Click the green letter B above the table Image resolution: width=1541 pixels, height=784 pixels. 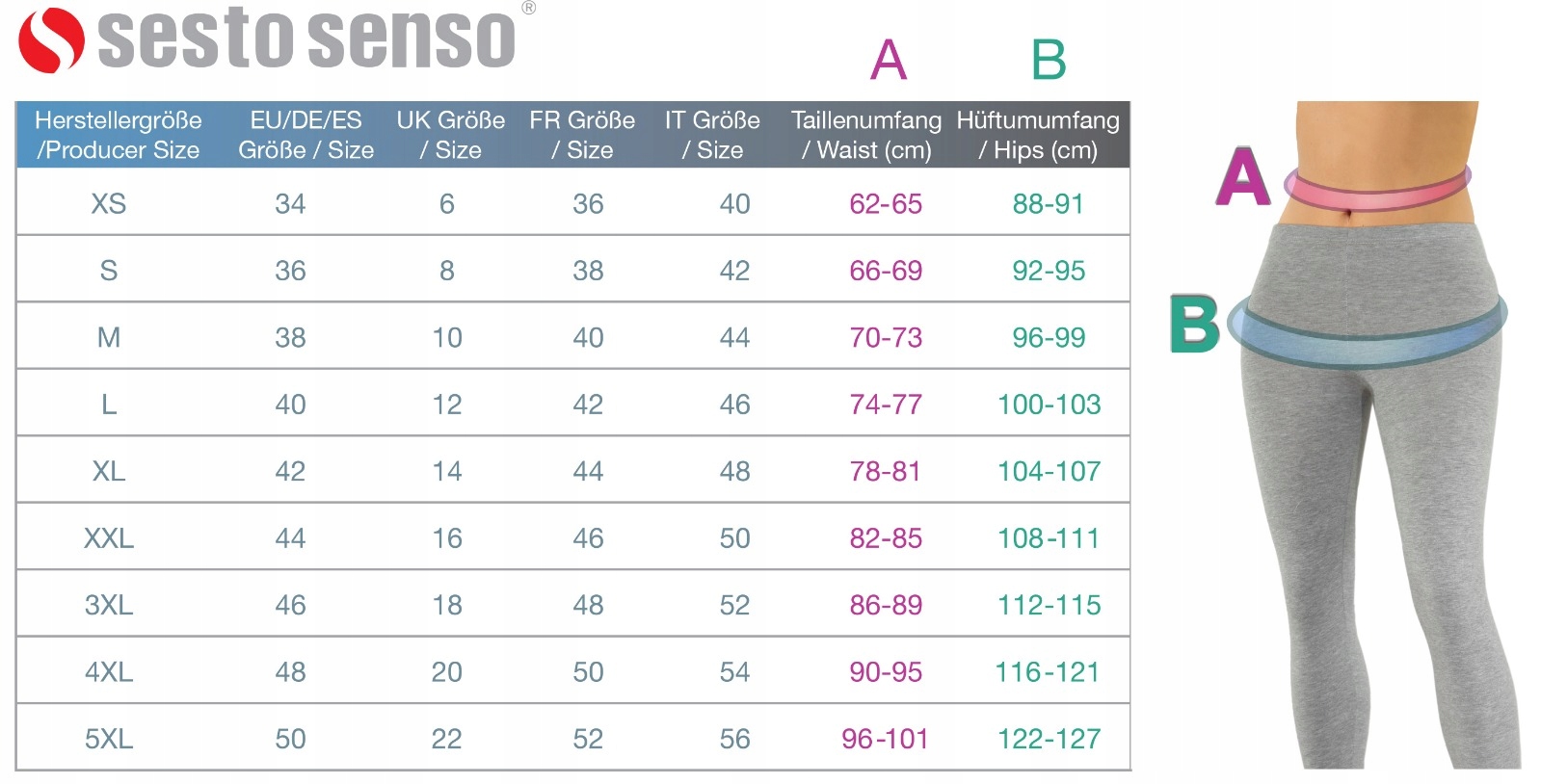(x=1049, y=60)
